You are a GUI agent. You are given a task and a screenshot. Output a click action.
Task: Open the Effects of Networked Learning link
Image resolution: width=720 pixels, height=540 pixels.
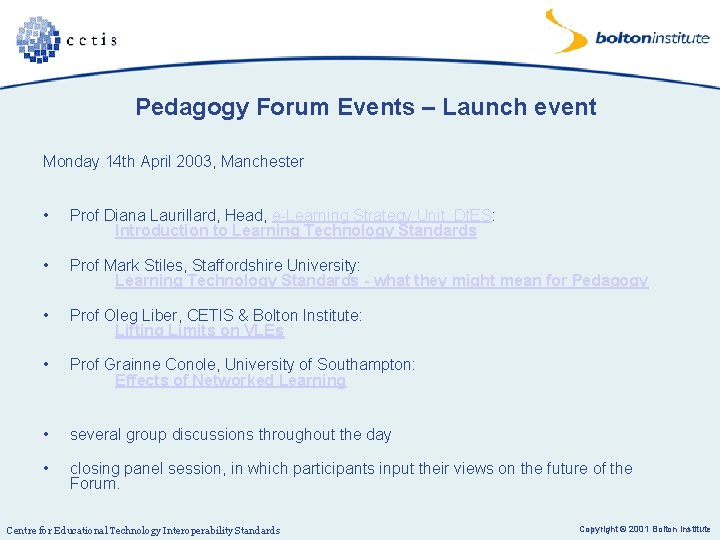click(x=231, y=380)
